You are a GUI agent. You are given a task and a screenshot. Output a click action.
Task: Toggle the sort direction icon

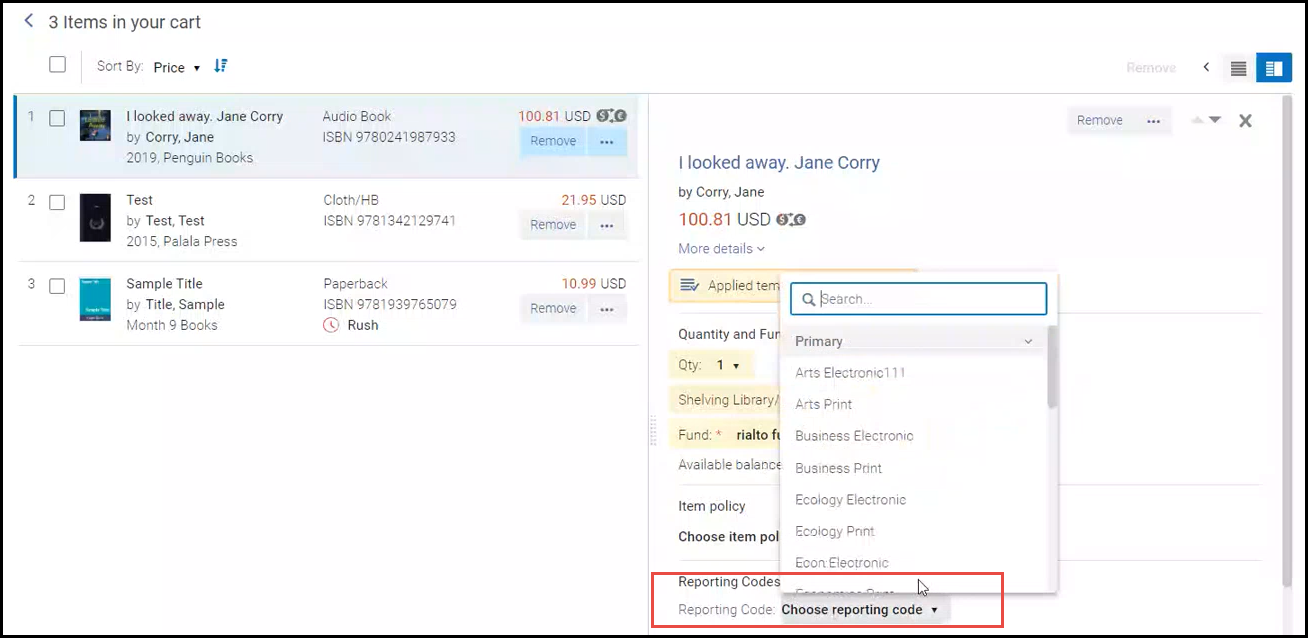(x=221, y=66)
